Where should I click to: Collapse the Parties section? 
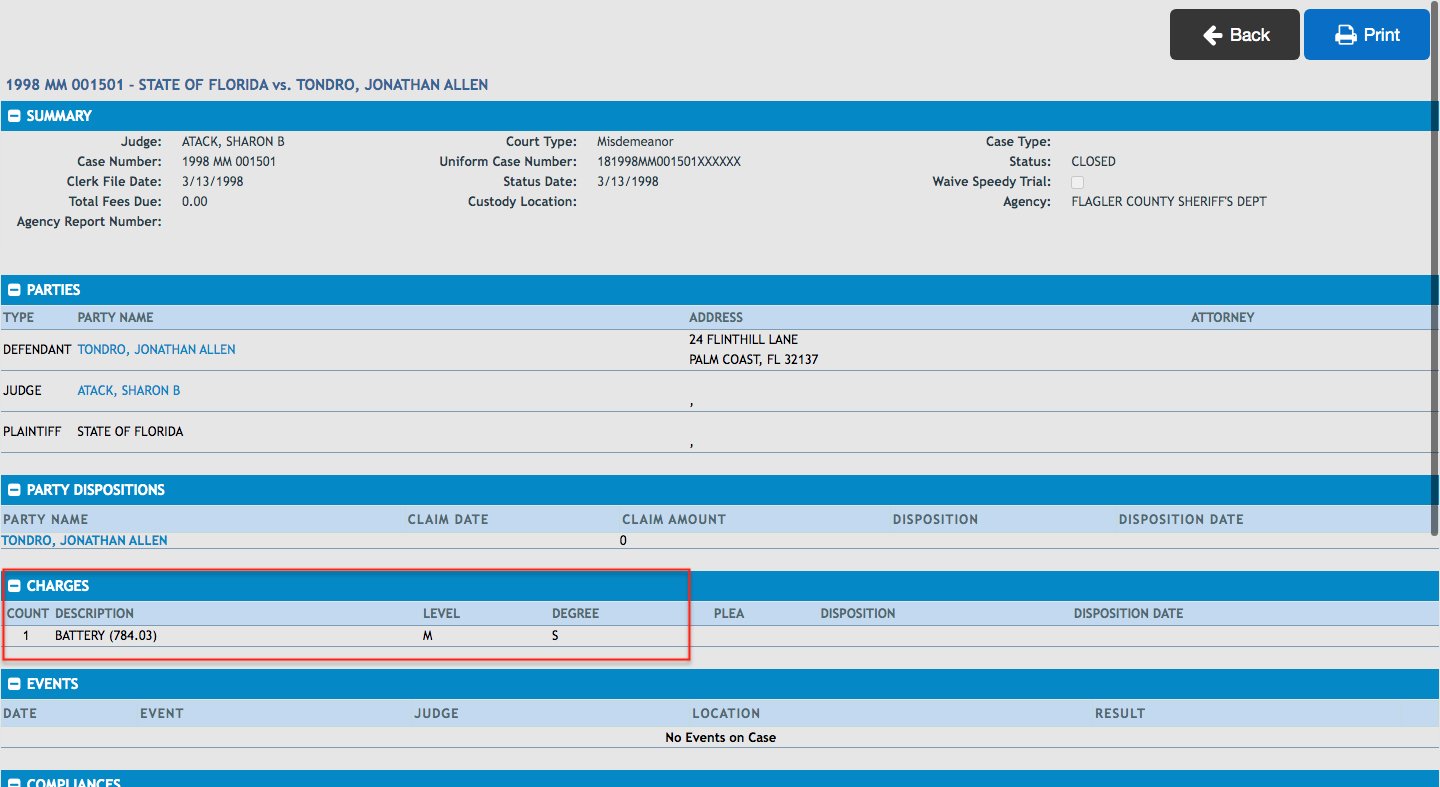(15, 290)
